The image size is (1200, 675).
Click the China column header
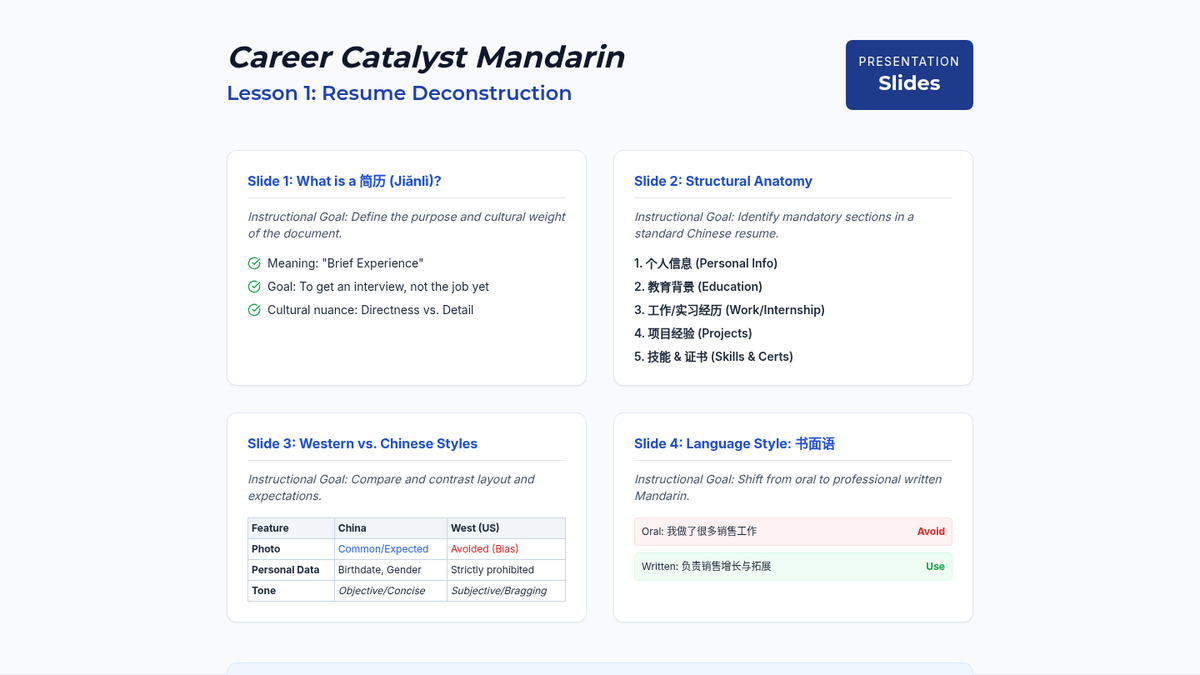pos(352,528)
